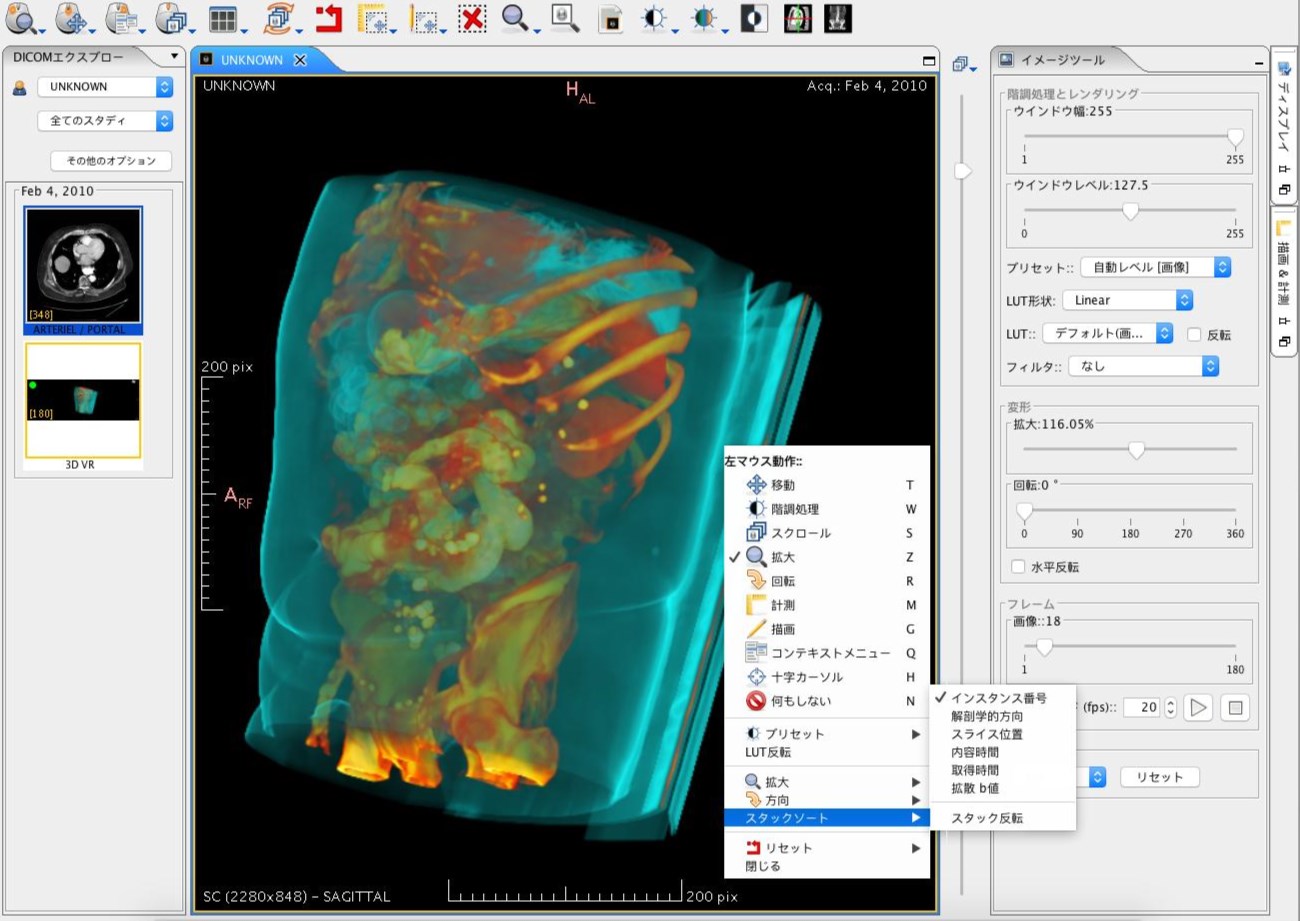Open the drawing pencil tool in toolbar
Screen dimensions: 1300x921
click(x=427, y=18)
